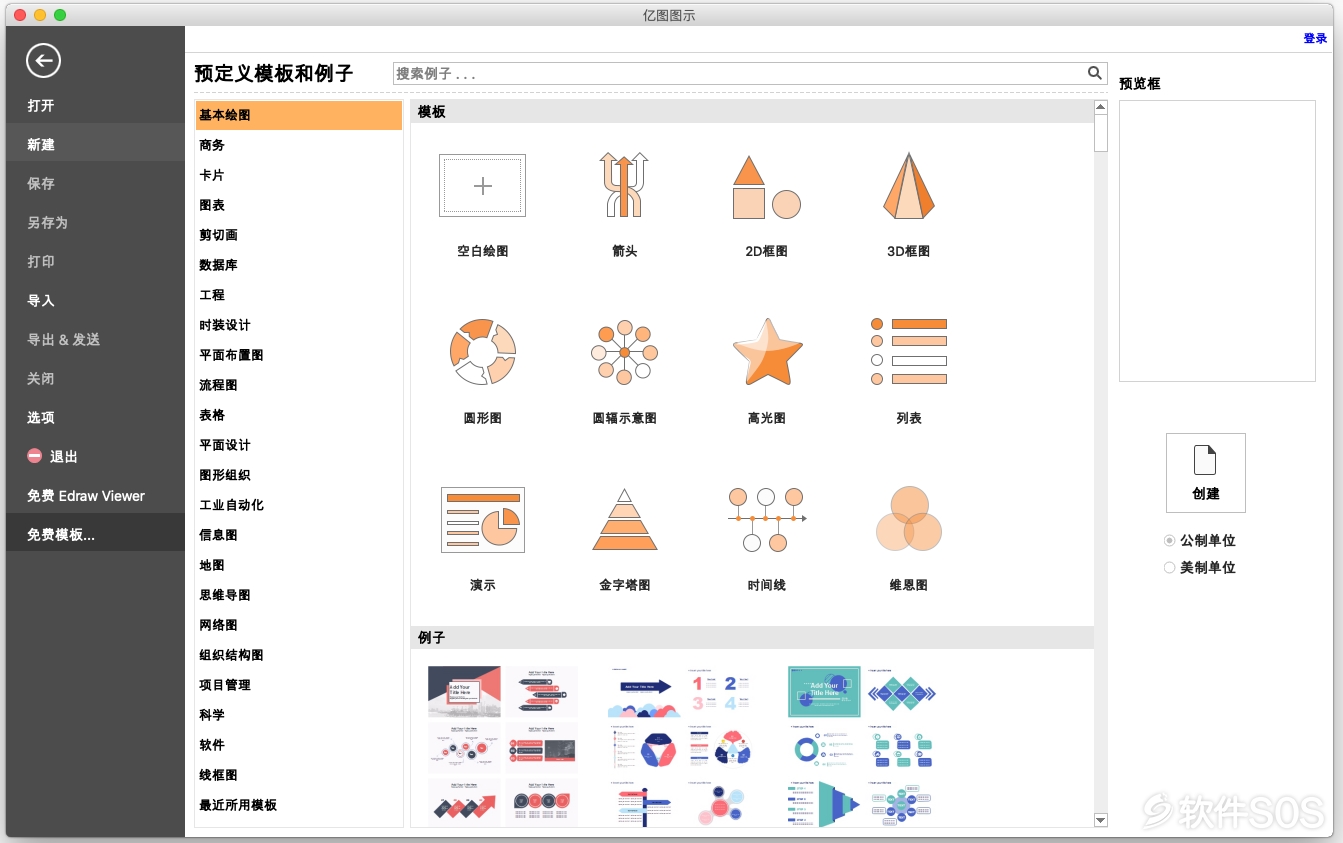Open the blue arrow numbers example thumbnail
This screenshot has height=843, width=1343.
680,745
